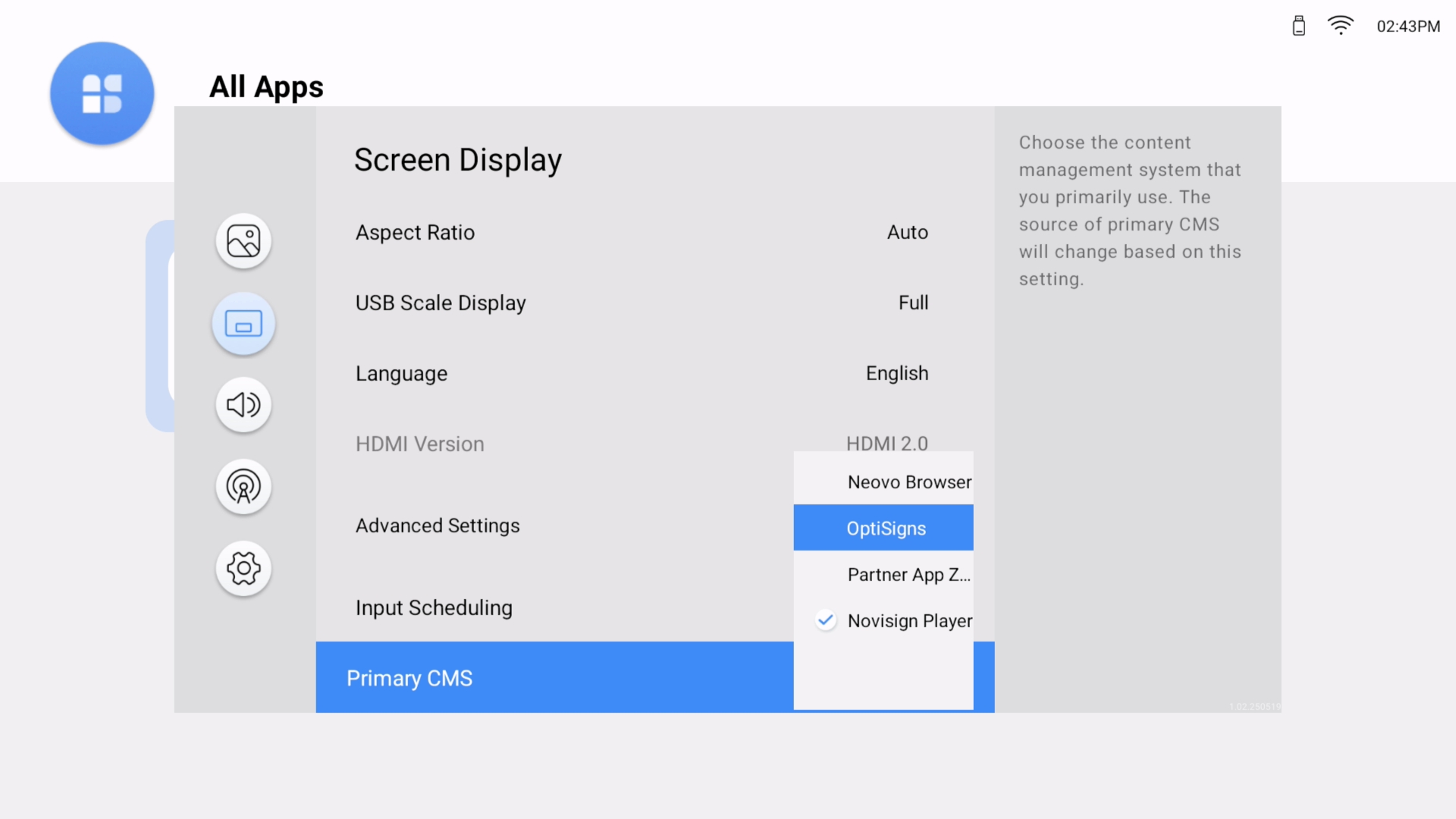The image size is (1456, 819).
Task: Click the All Apps round grid icon
Action: tap(102, 93)
